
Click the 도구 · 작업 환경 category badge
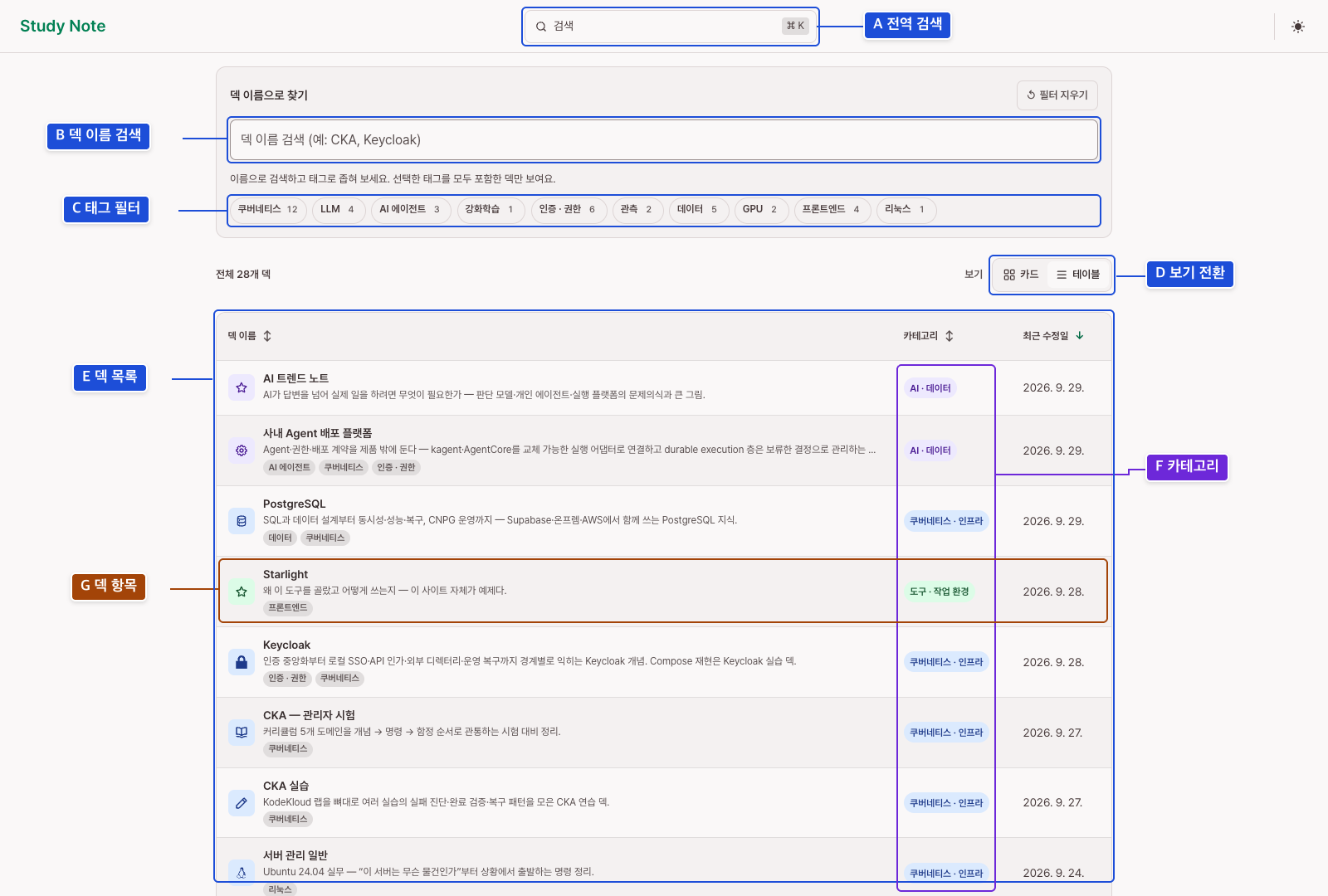(x=940, y=592)
